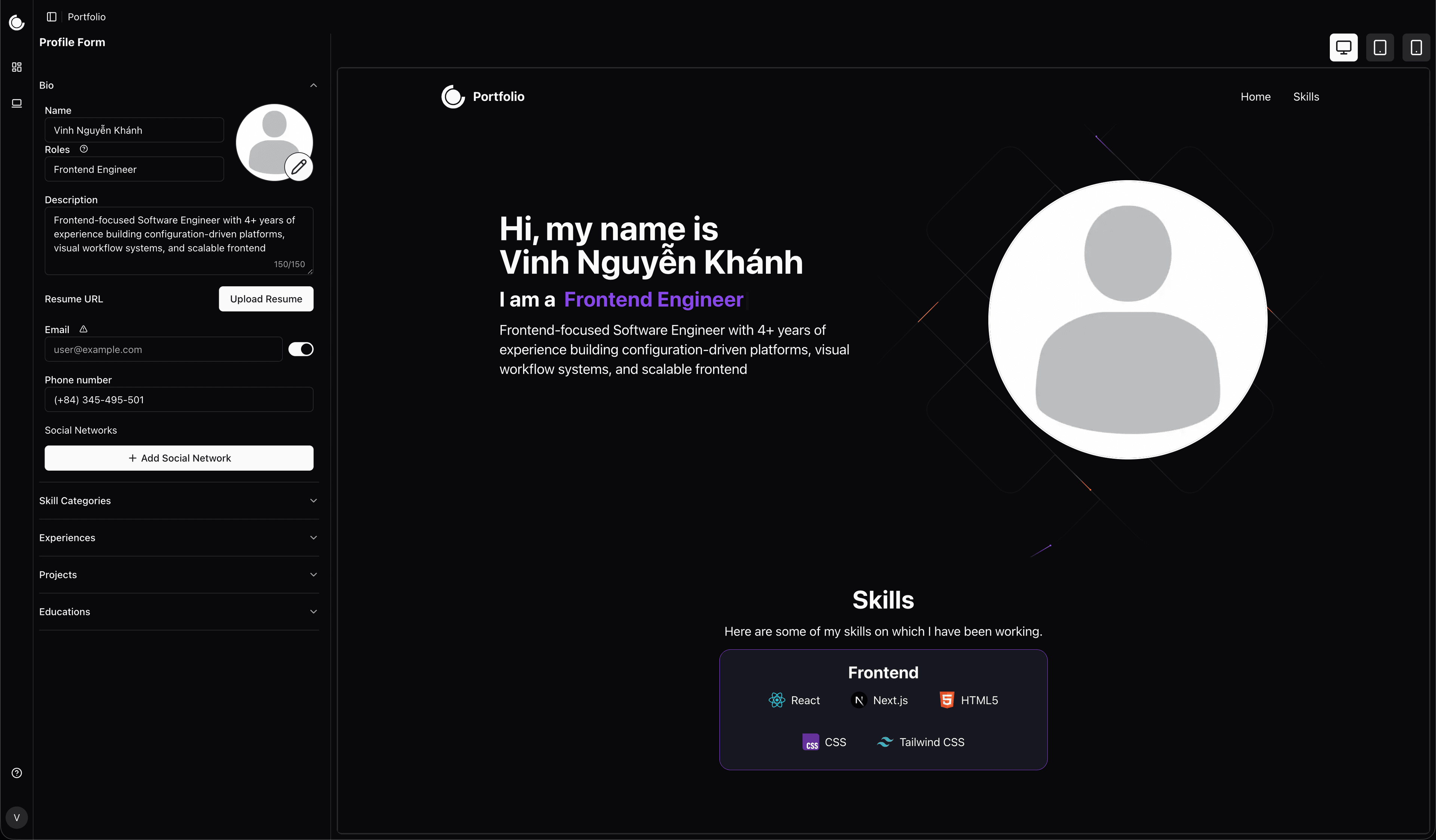Image resolution: width=1436 pixels, height=840 pixels.
Task: Click the Roles input field
Action: click(x=134, y=169)
